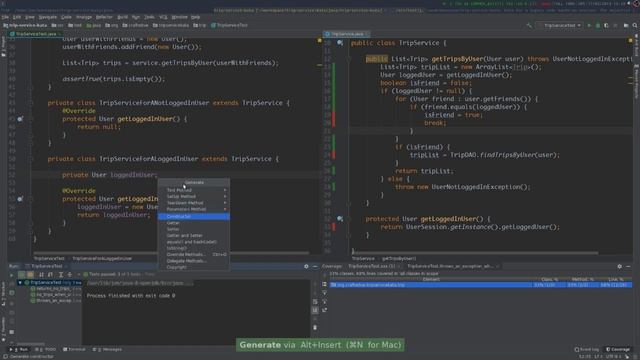Click red coverage marker at line 19

[x=334, y=115]
